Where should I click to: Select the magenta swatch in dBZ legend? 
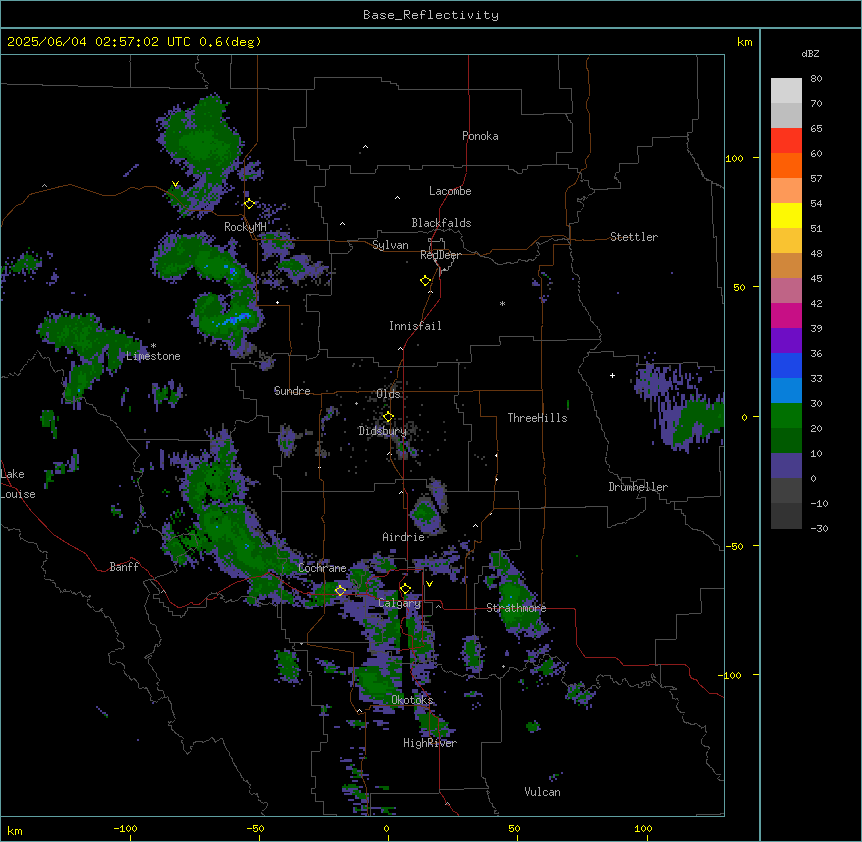pyautogui.click(x=786, y=315)
